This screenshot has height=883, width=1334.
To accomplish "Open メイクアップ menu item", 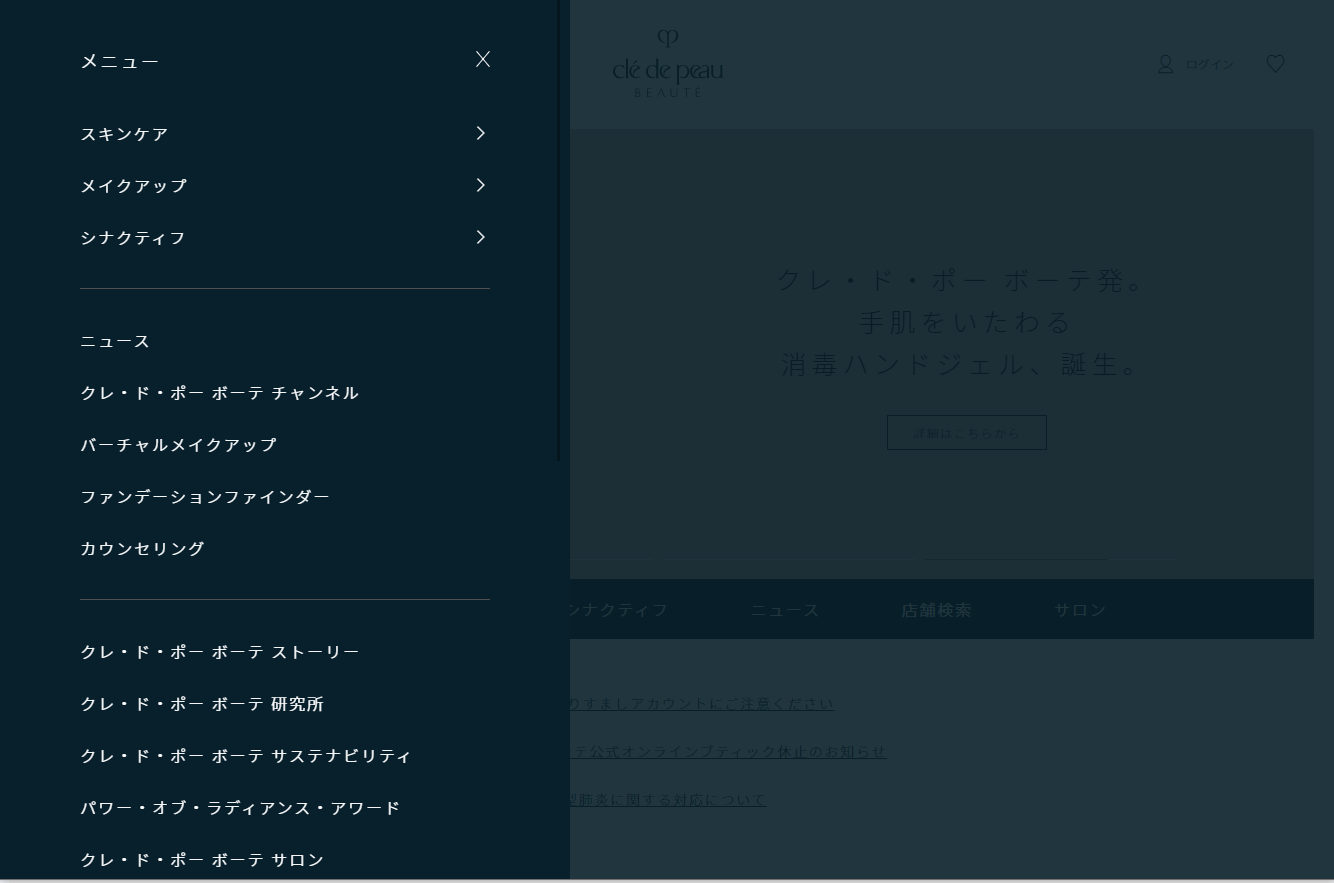I will tap(134, 186).
